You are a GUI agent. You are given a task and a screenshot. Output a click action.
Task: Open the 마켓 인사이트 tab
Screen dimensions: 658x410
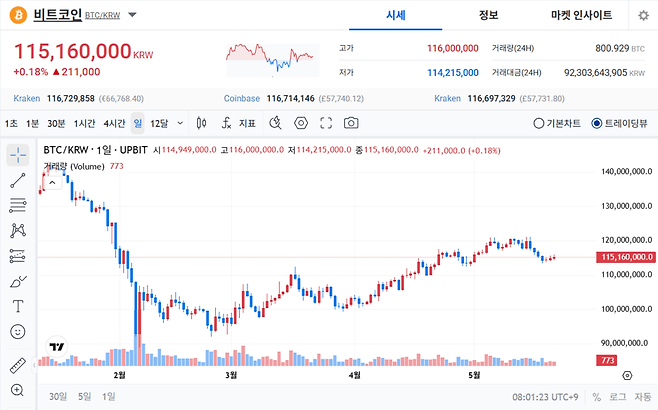point(581,15)
